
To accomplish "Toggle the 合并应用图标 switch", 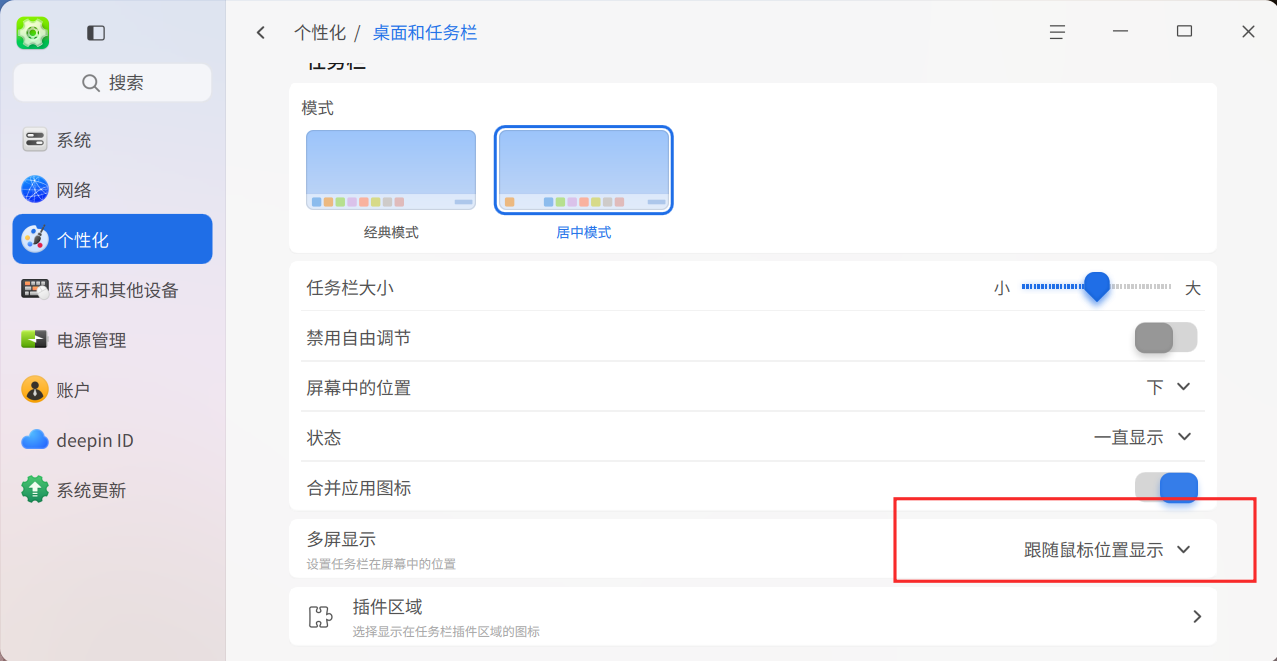I will (x=1166, y=488).
